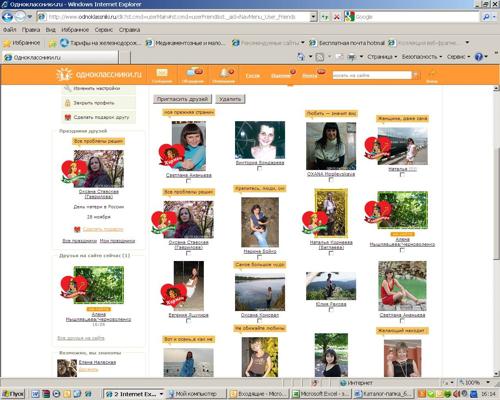This screenshot has height=400, width=500.
Task: Click the browser Back arrow button
Action: coord(8,17)
